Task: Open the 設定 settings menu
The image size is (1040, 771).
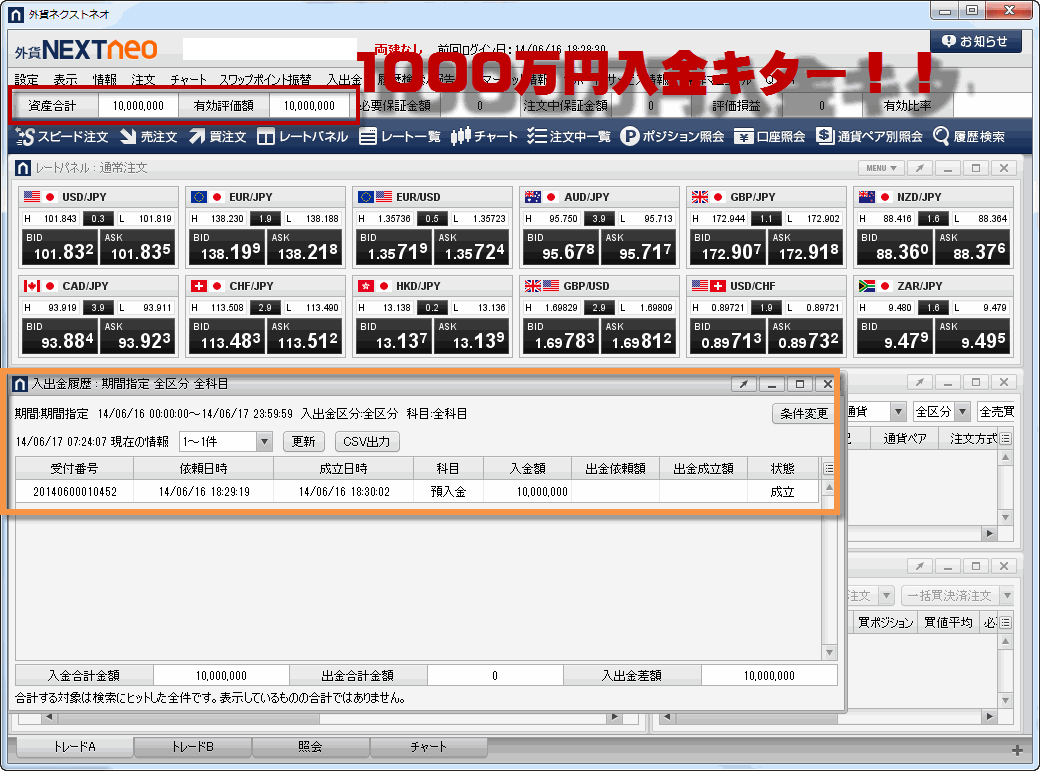Action: click(x=27, y=80)
